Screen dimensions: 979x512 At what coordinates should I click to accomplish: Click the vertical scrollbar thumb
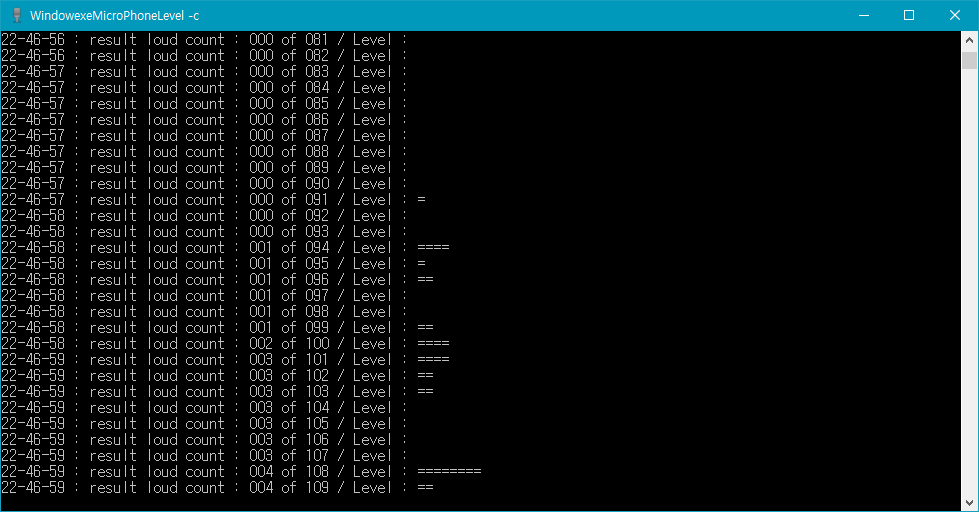coord(969,61)
